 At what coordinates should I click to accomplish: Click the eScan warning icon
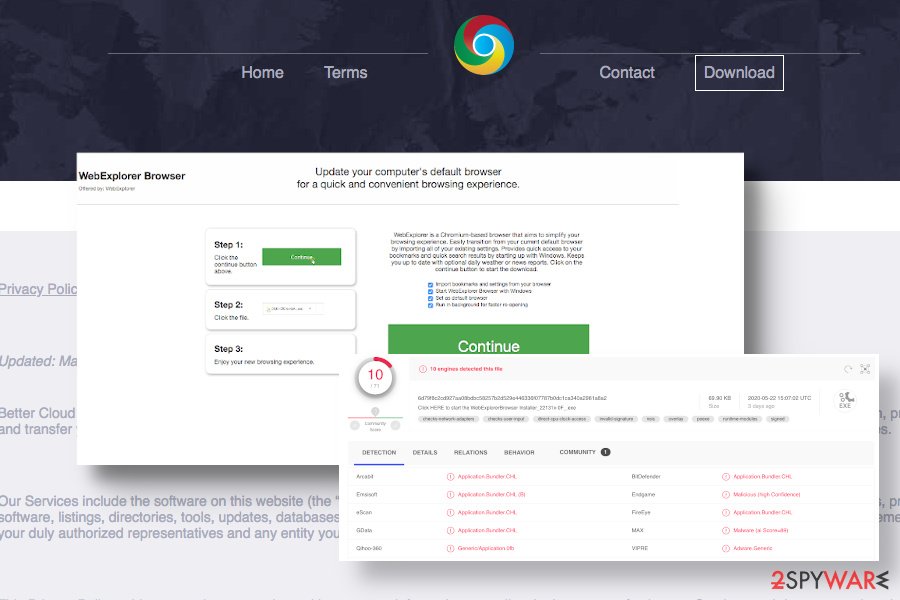451,512
